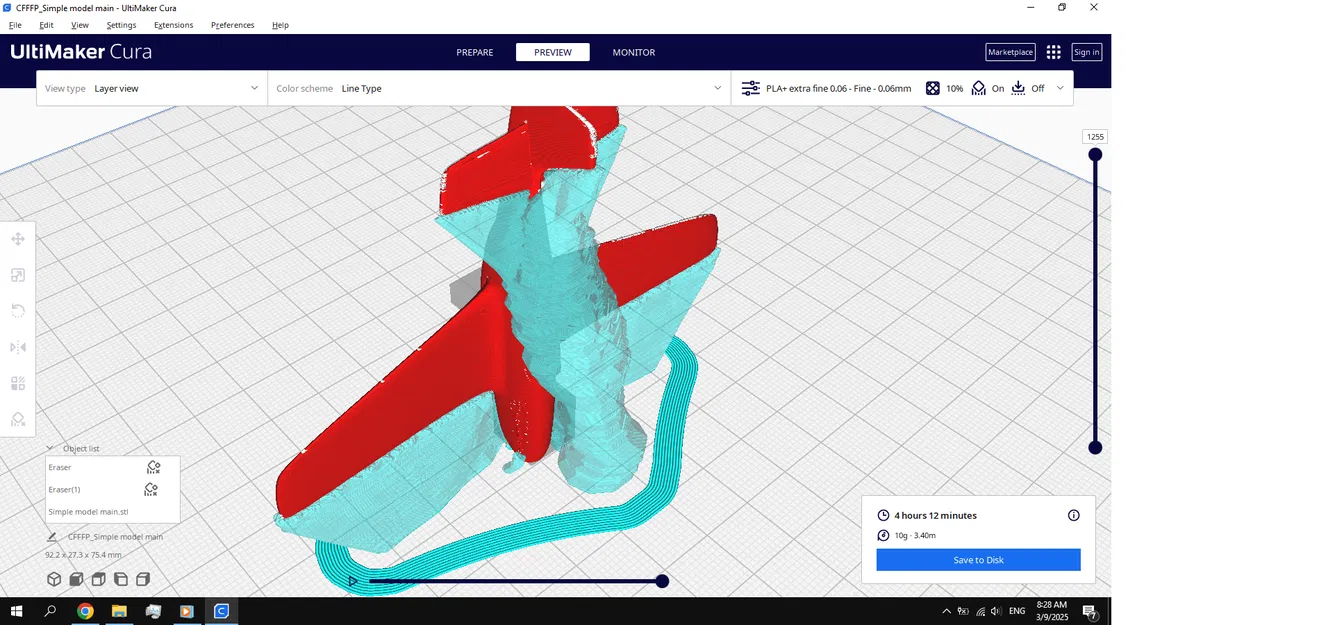
Task: Click Save to Disk button
Action: pos(978,560)
